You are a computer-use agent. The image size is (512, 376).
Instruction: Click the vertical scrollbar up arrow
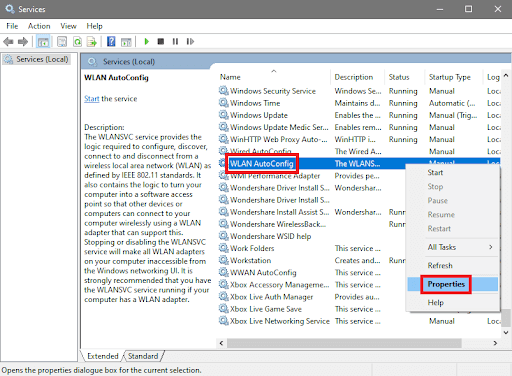click(x=506, y=76)
